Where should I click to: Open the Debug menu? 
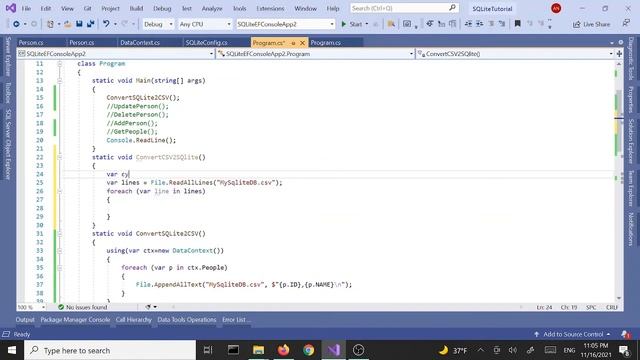point(162,8)
